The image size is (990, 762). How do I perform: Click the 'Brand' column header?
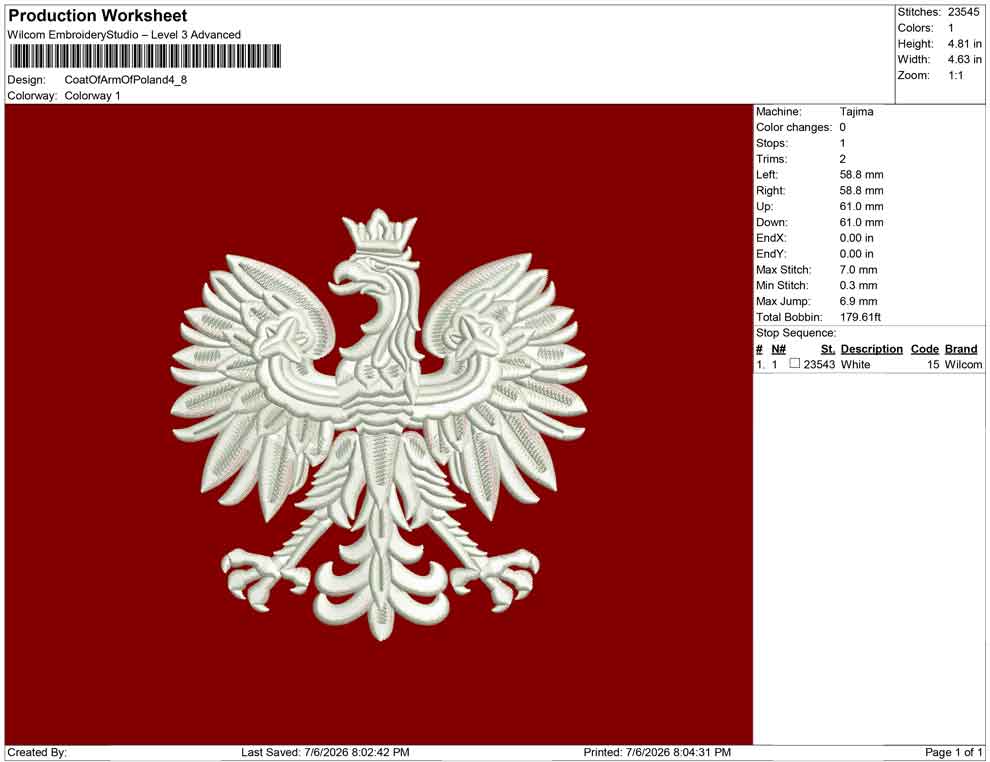pyautogui.click(x=961, y=349)
